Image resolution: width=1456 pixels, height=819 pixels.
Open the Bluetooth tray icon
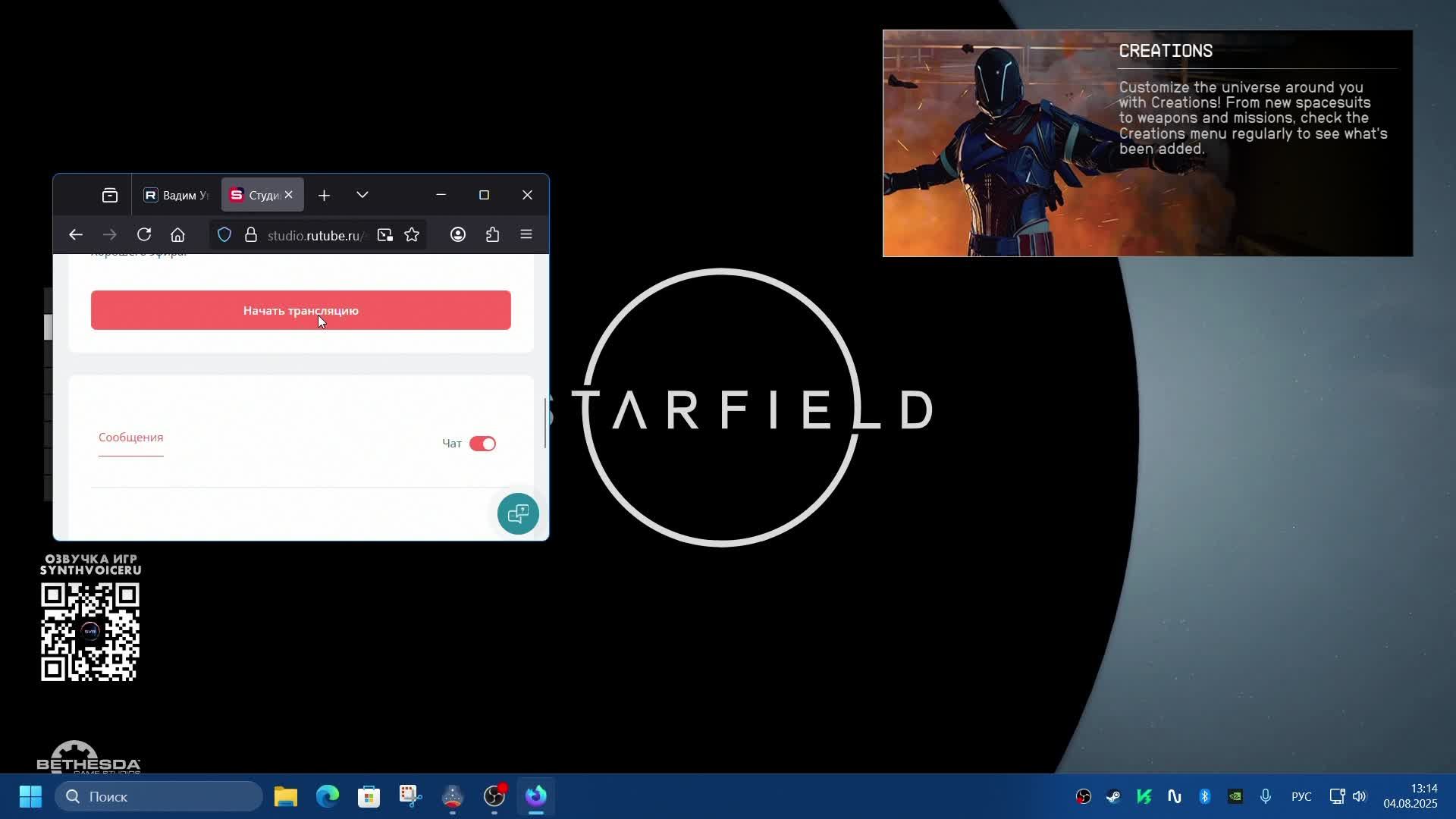pyautogui.click(x=1205, y=796)
